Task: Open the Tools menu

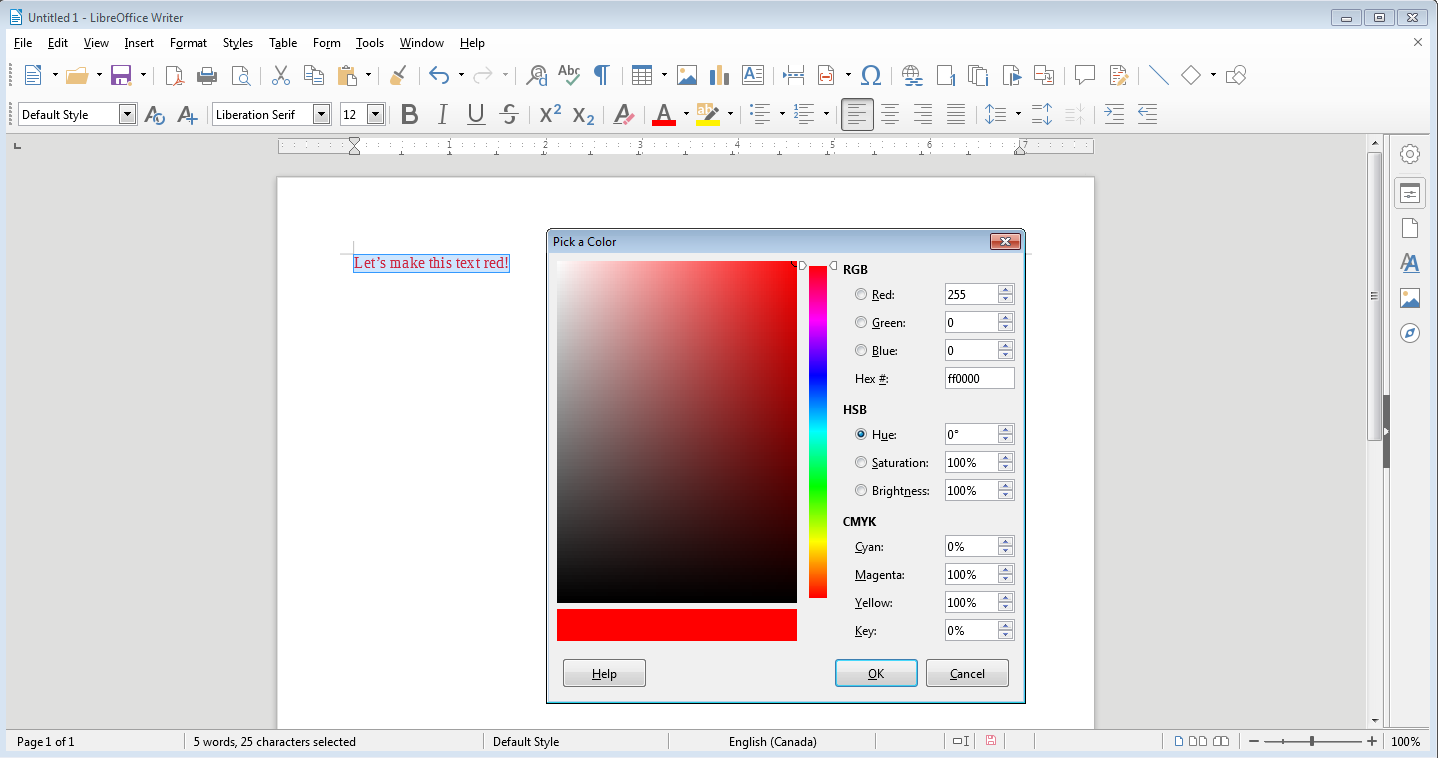Action: pos(370,43)
